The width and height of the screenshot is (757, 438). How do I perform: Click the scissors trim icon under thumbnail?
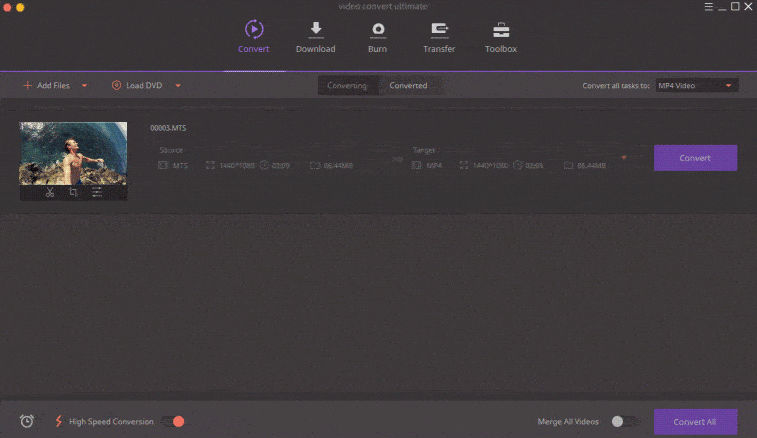pos(50,192)
